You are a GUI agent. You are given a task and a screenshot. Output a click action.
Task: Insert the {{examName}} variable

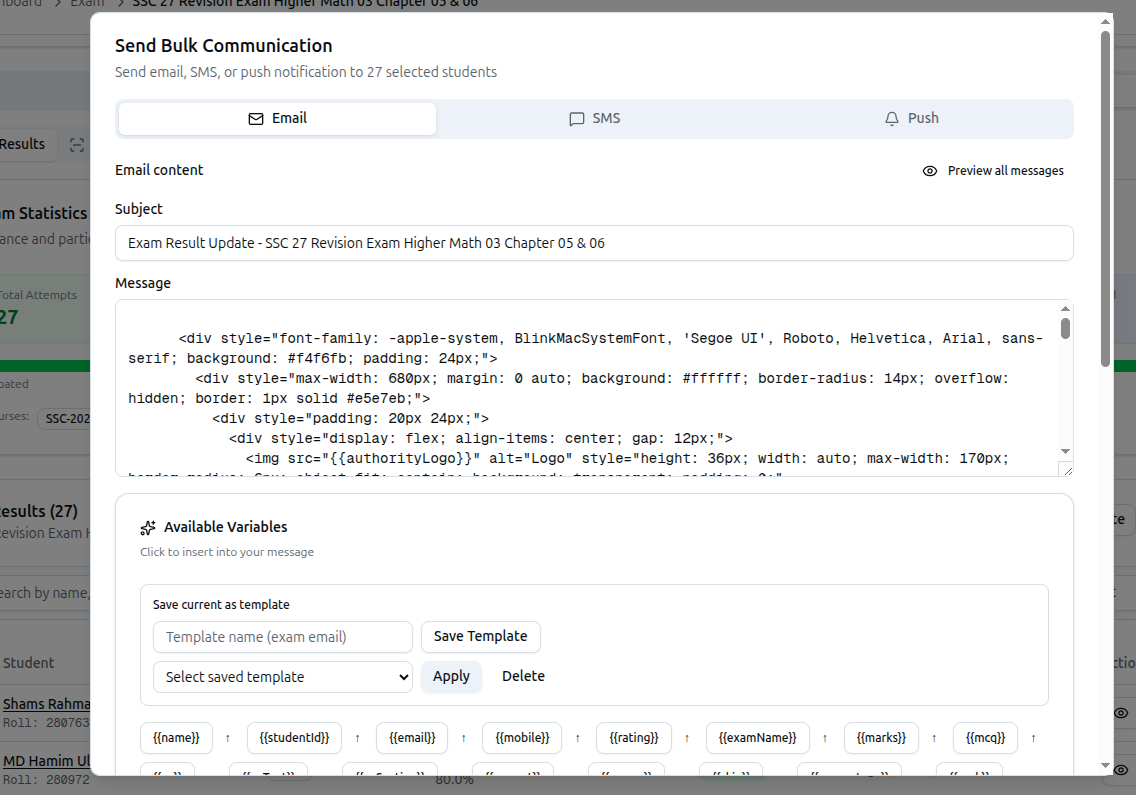point(758,738)
